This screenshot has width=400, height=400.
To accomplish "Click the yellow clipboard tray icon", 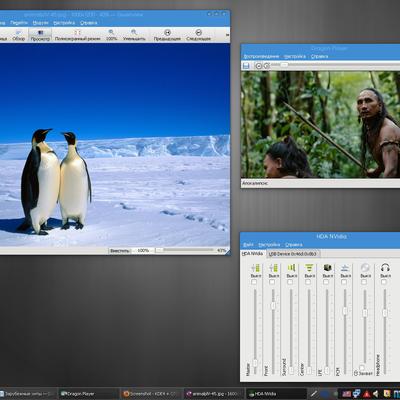I will 387,394.
